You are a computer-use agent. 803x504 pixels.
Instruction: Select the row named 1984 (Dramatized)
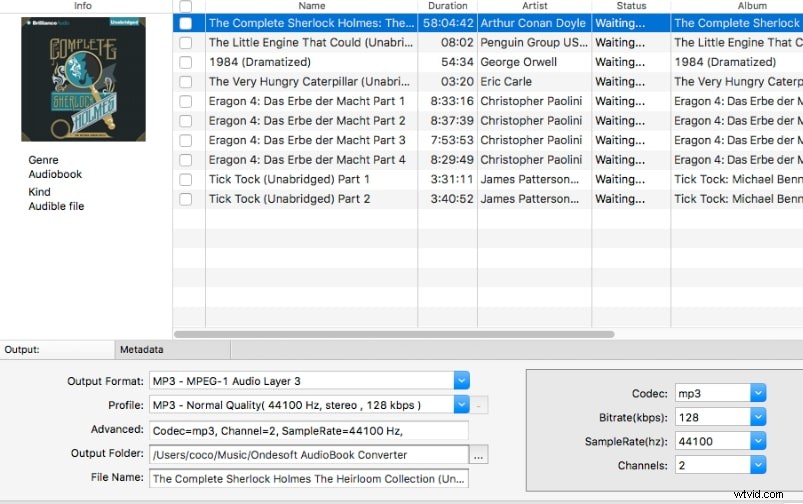pos(260,62)
